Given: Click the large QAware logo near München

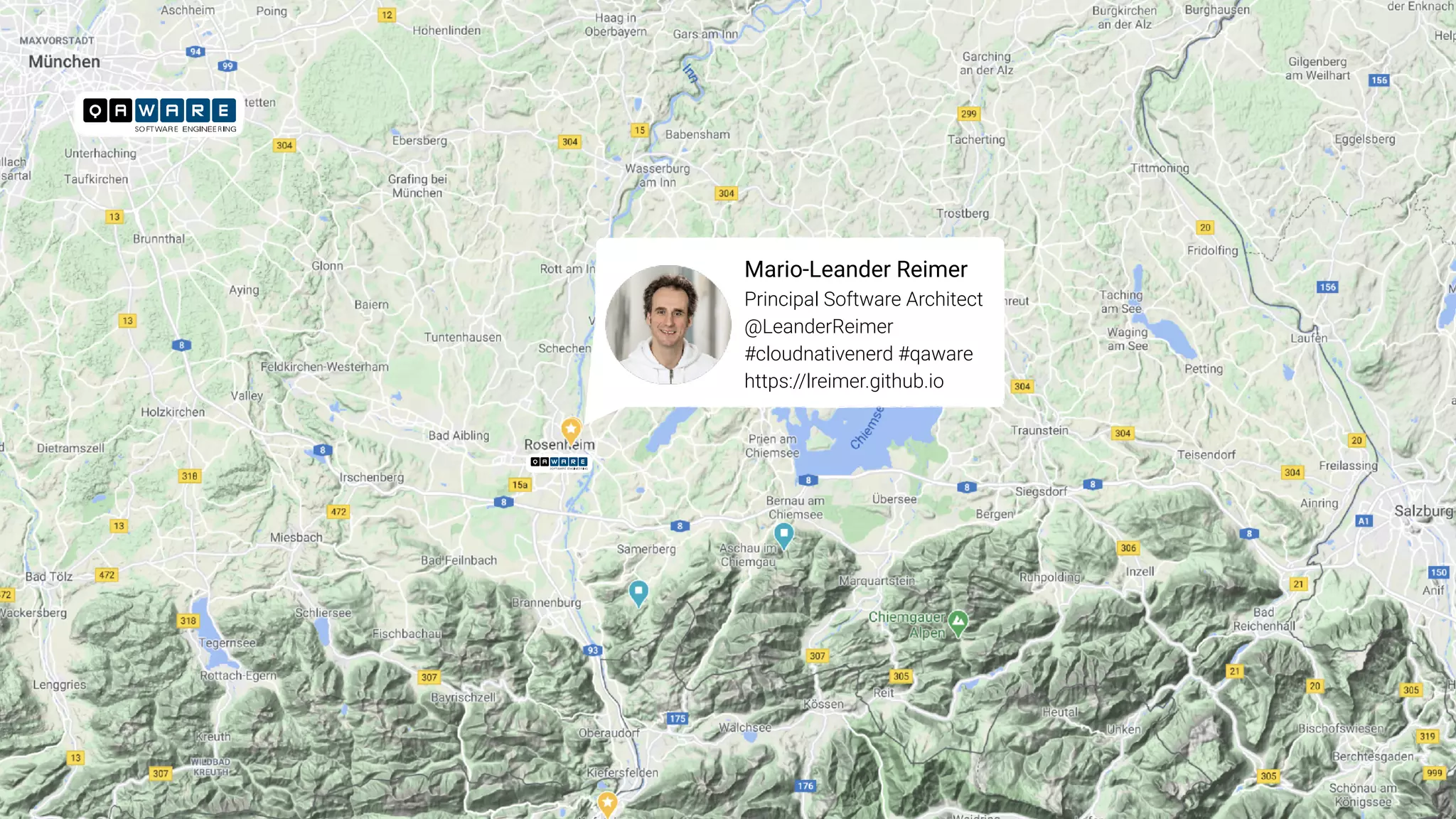Looking at the screenshot, I should [160, 114].
